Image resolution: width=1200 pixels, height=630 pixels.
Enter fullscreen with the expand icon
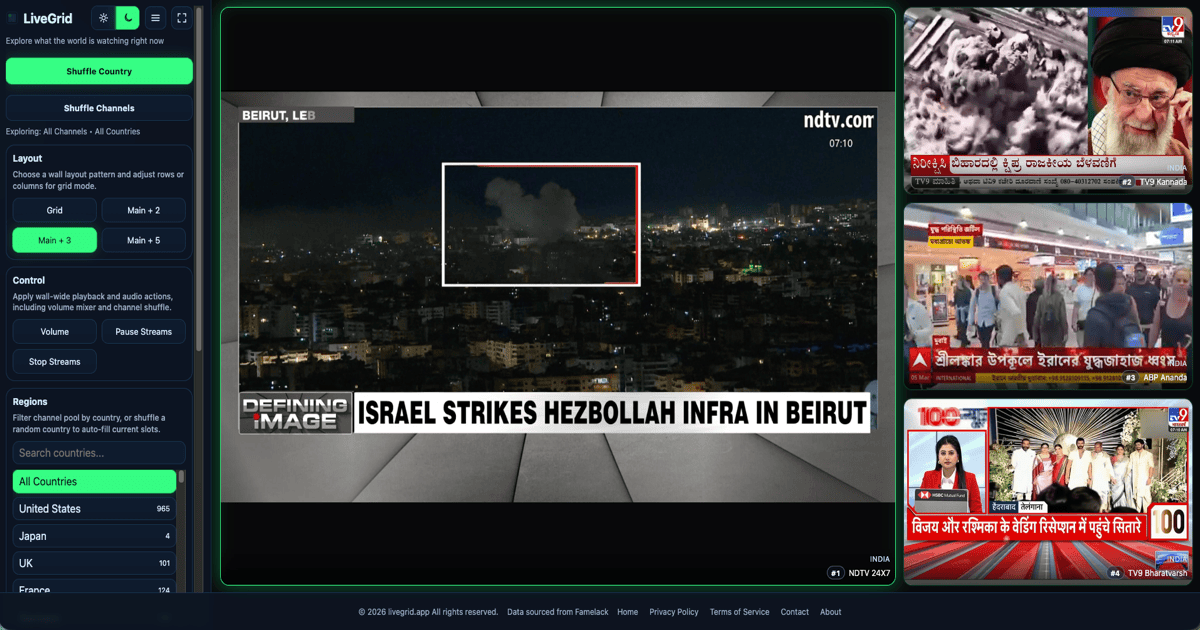click(181, 18)
